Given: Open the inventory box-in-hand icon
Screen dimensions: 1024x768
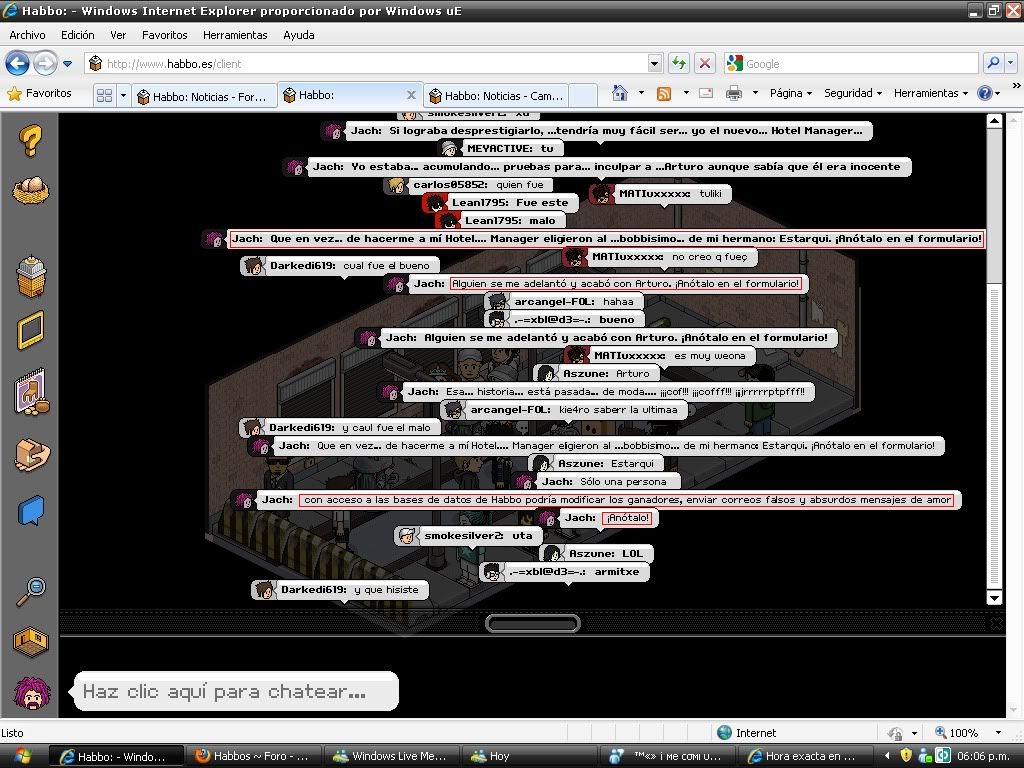Looking at the screenshot, I should tap(30, 456).
